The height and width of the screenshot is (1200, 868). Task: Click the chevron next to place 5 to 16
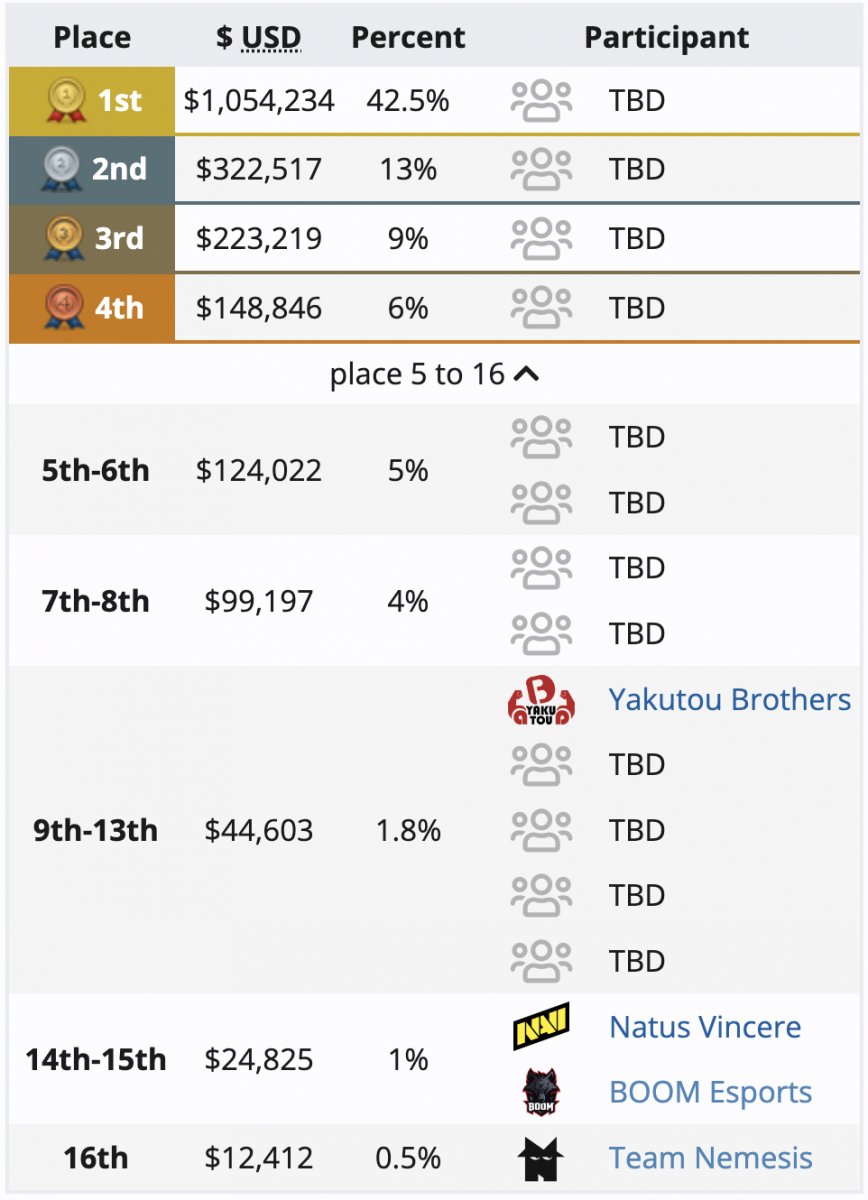(526, 375)
